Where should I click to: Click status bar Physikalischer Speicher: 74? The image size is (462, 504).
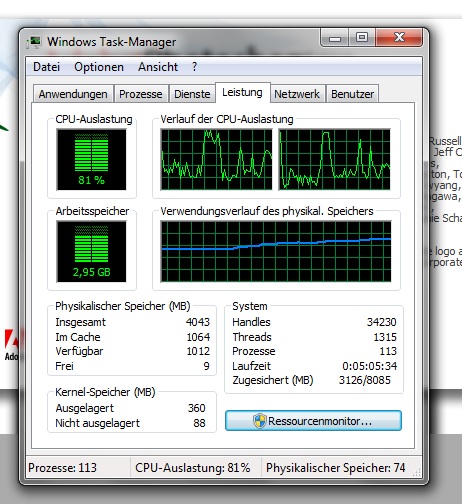tap(335, 468)
